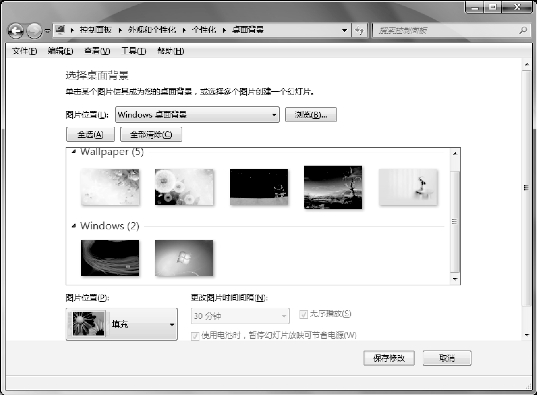Select the Windows logo wallpaper thumbnail
537x395 pixels.
tap(184, 258)
